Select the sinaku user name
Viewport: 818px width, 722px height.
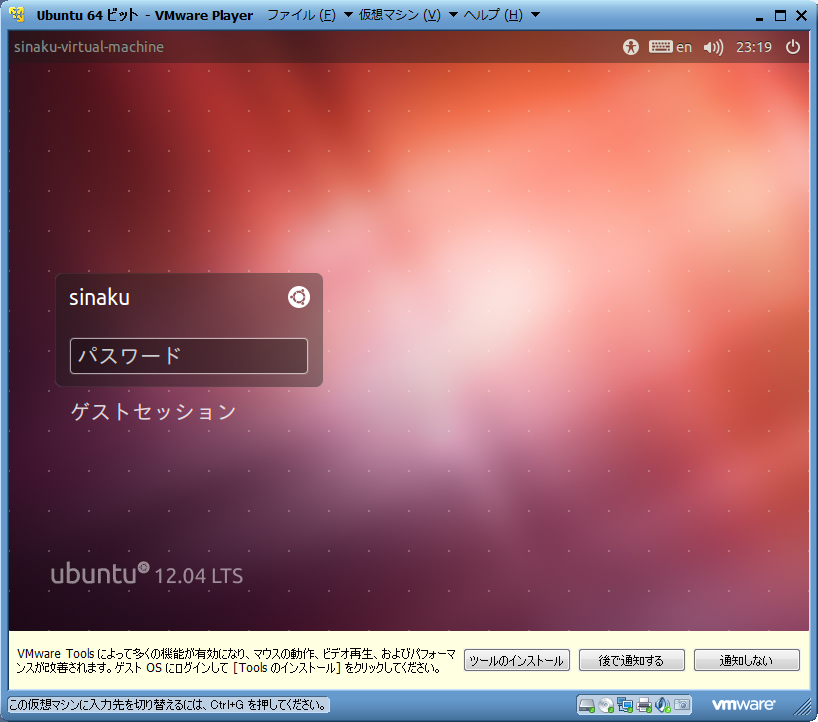(99, 297)
